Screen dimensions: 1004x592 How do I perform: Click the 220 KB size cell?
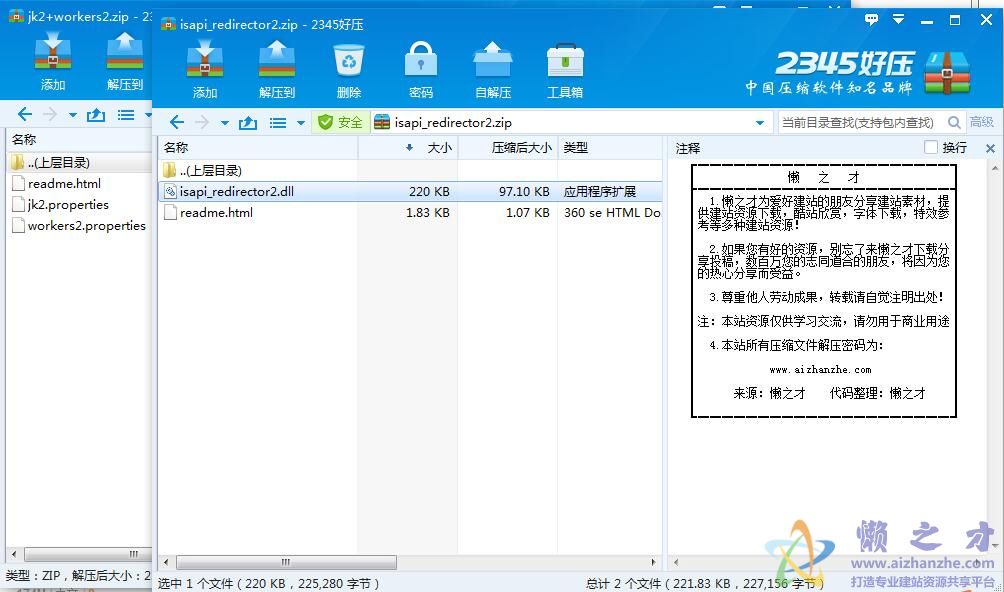point(429,191)
